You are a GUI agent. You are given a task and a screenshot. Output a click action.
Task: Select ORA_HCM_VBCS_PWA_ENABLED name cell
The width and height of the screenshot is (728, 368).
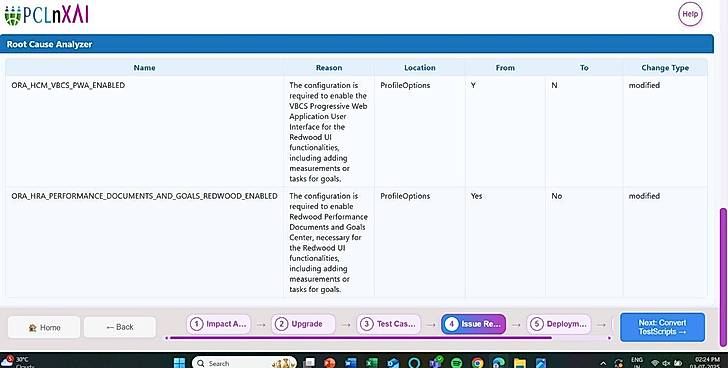coord(68,85)
